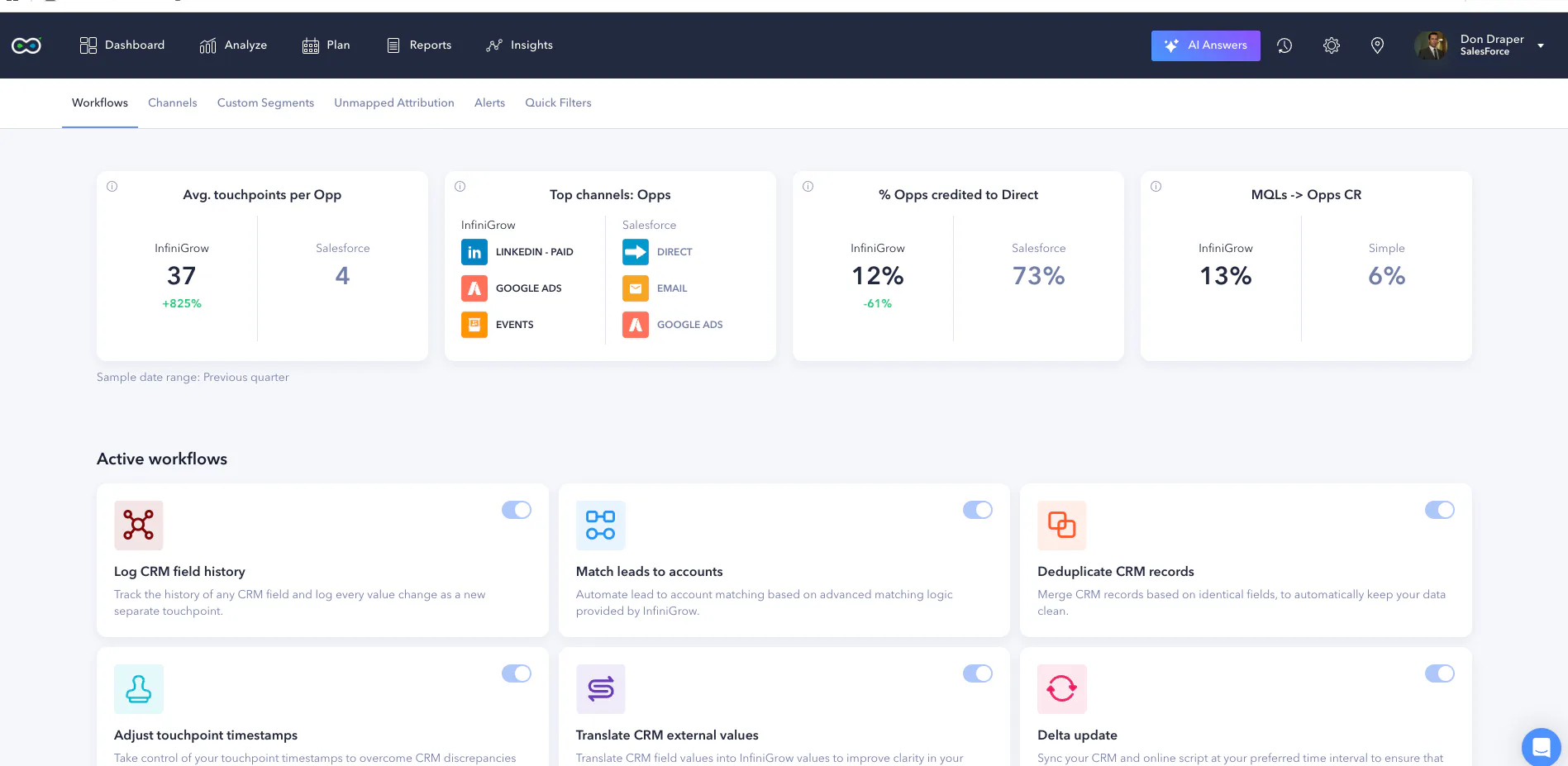Click the Match leads to accounts icon
The height and width of the screenshot is (766, 1568).
pos(601,526)
